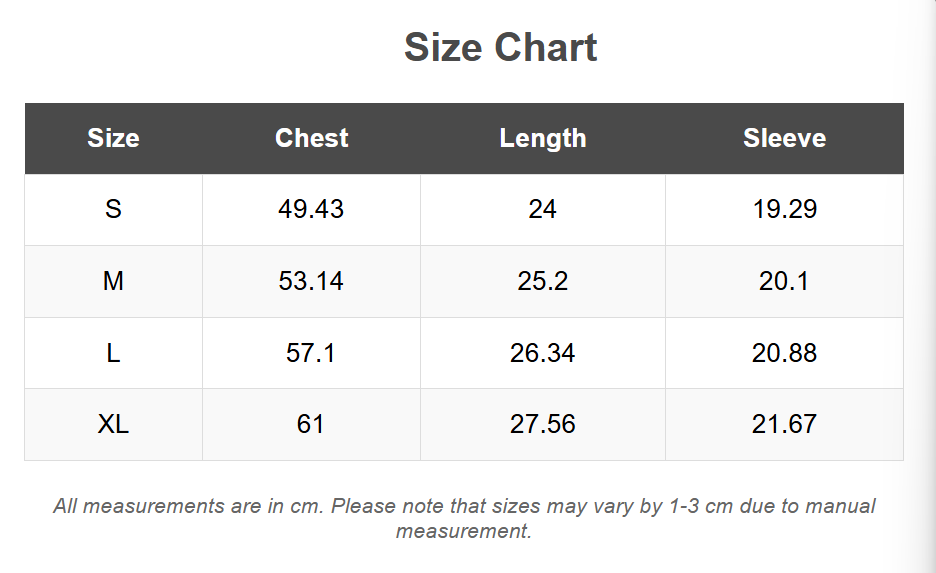Click chest value 57.1
Image resolution: width=936 pixels, height=573 pixels.
click(311, 353)
